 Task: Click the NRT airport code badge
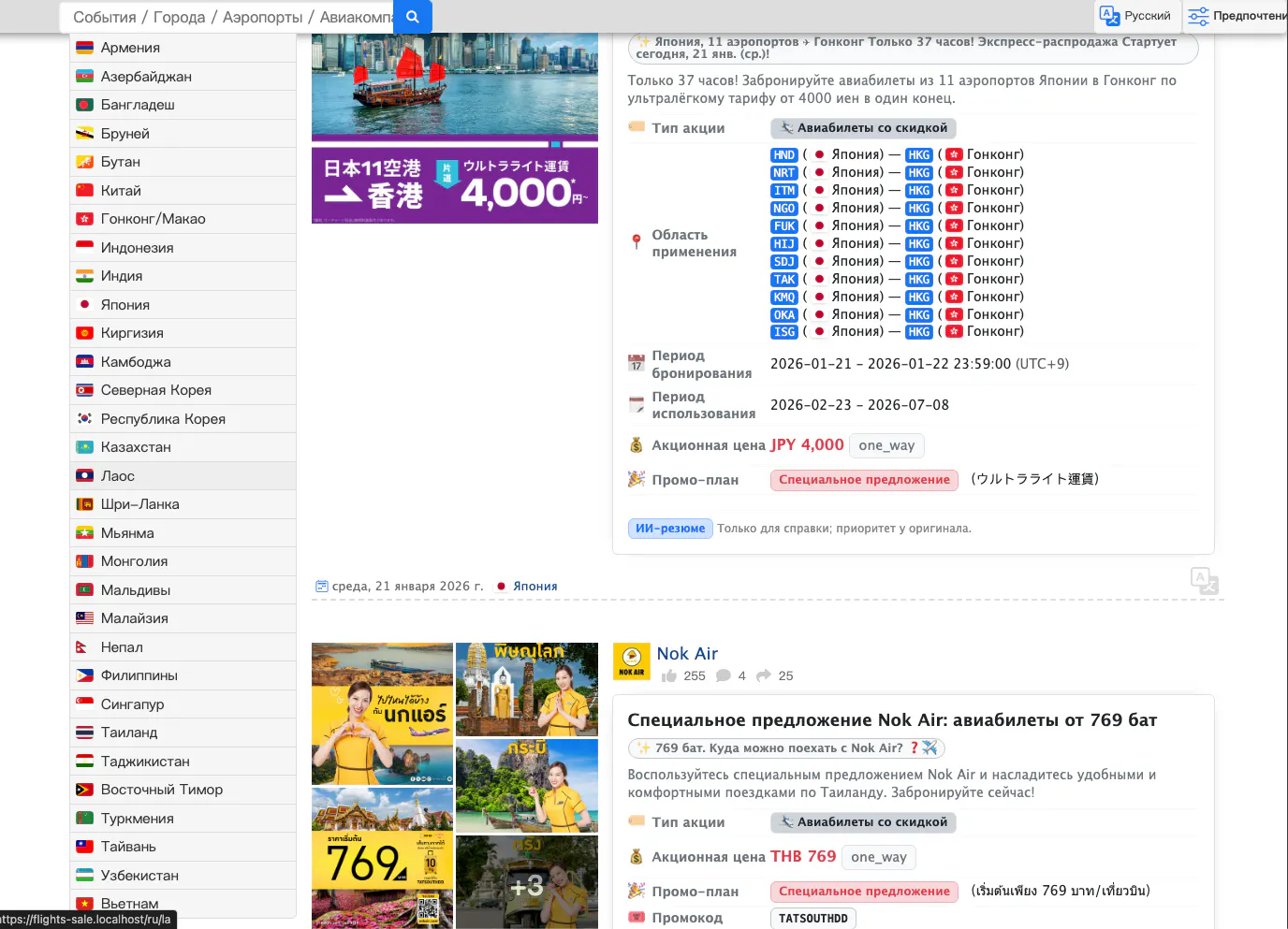click(784, 173)
